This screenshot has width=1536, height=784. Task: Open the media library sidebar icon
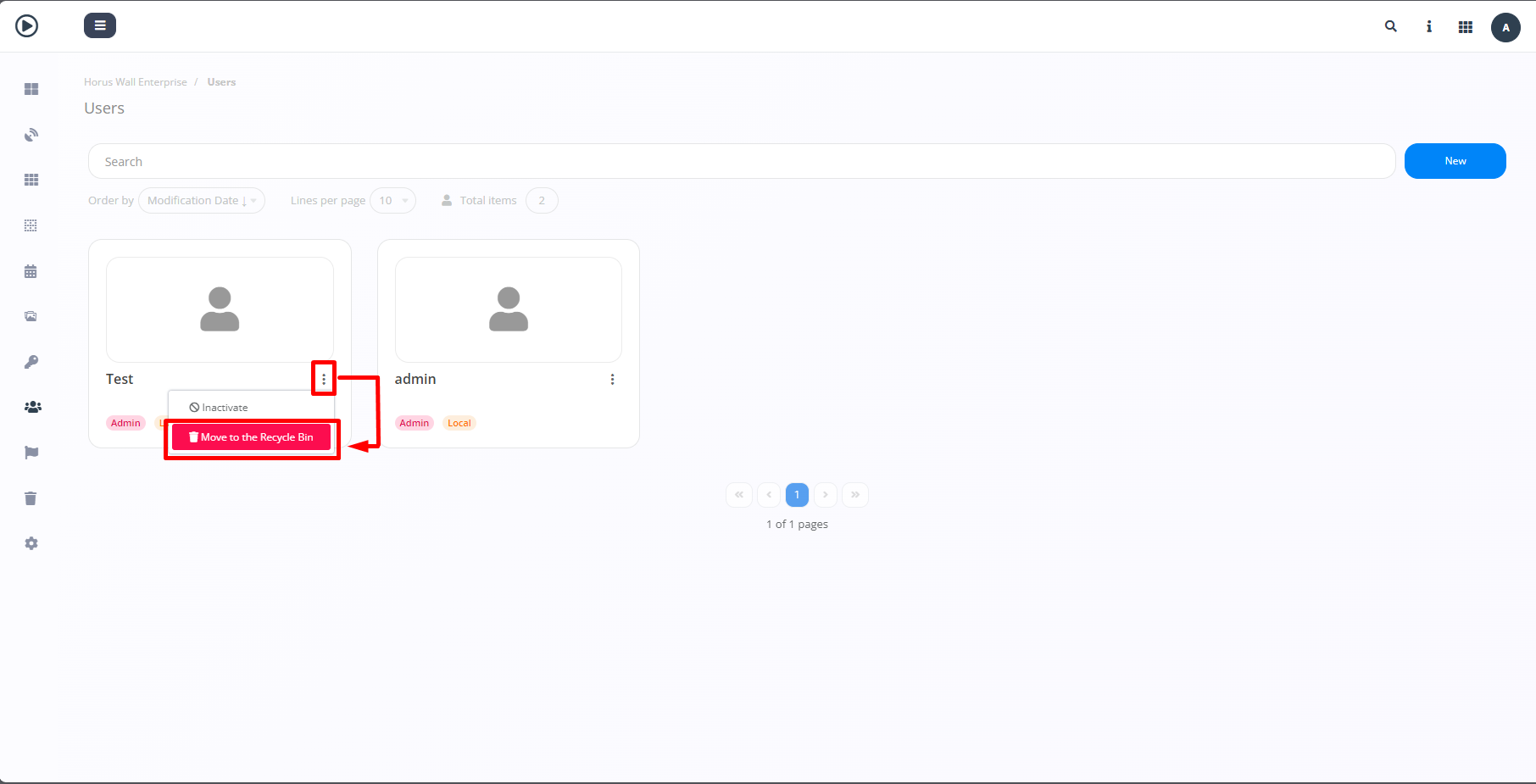pos(31,315)
